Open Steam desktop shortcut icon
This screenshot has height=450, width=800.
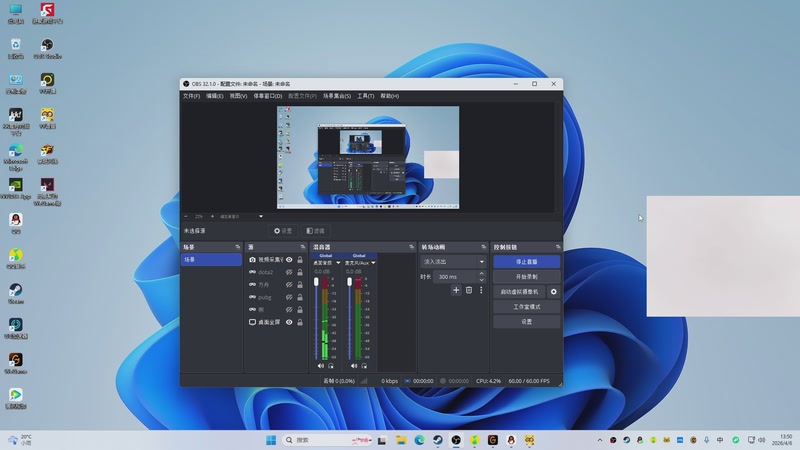click(16, 291)
